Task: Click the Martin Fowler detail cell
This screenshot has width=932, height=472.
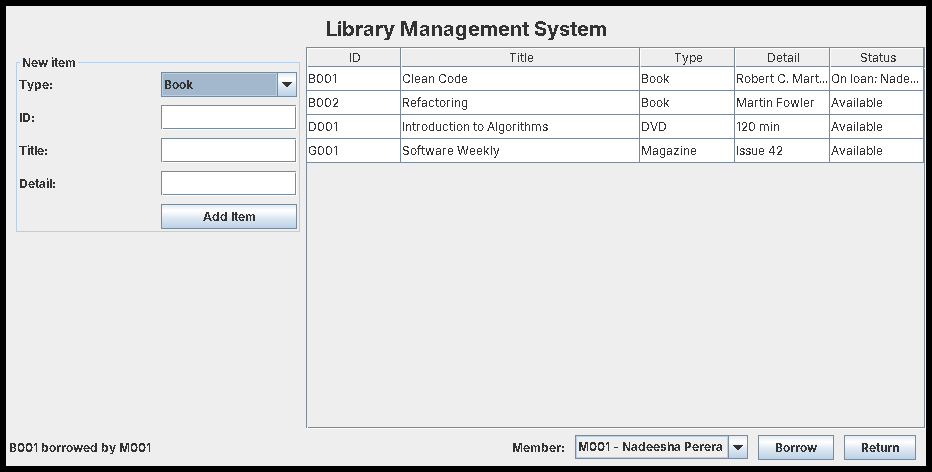Action: 783,103
